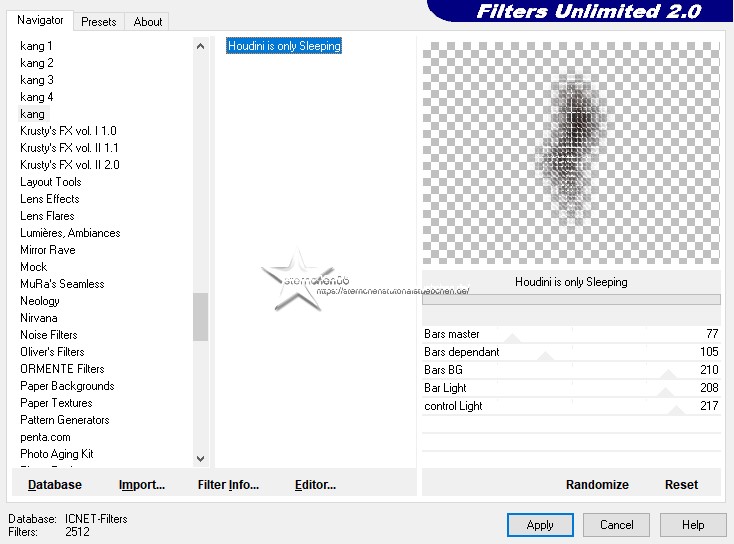Select kang 3 in filter list

click(x=37, y=80)
